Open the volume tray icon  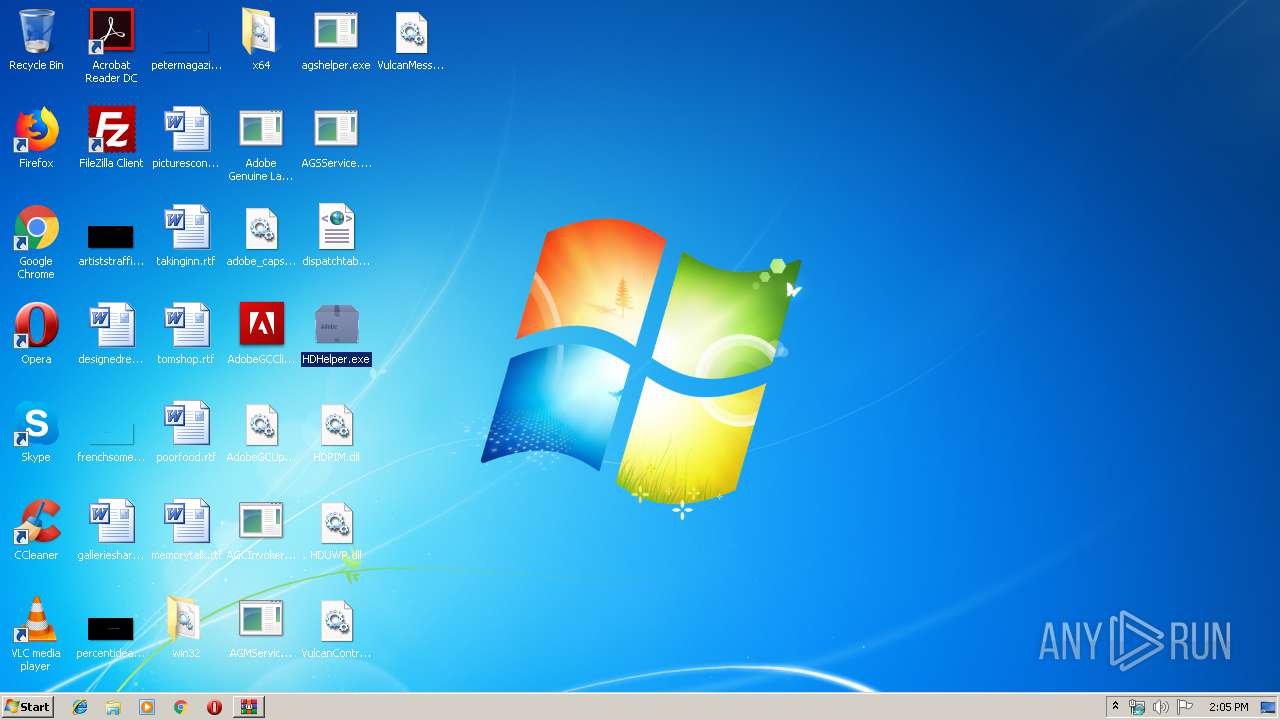1160,707
